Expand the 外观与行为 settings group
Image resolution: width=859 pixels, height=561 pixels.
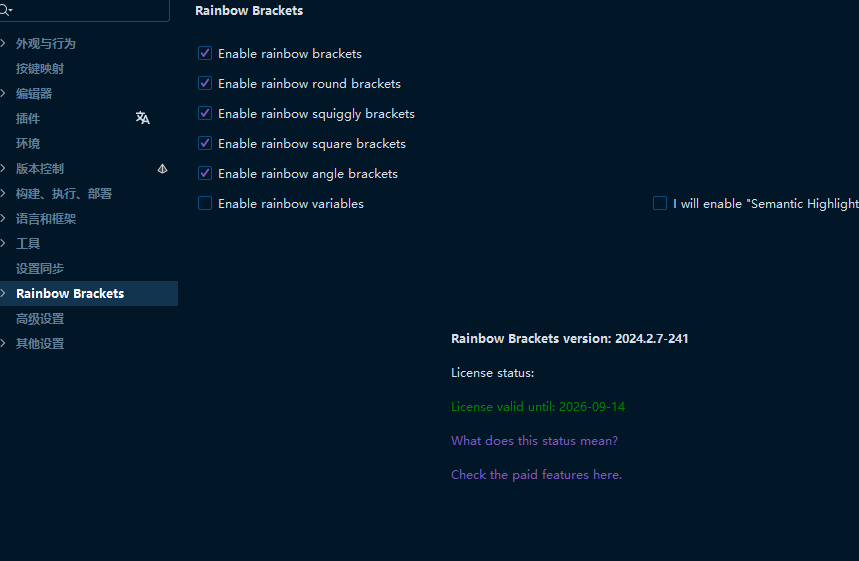[4, 44]
